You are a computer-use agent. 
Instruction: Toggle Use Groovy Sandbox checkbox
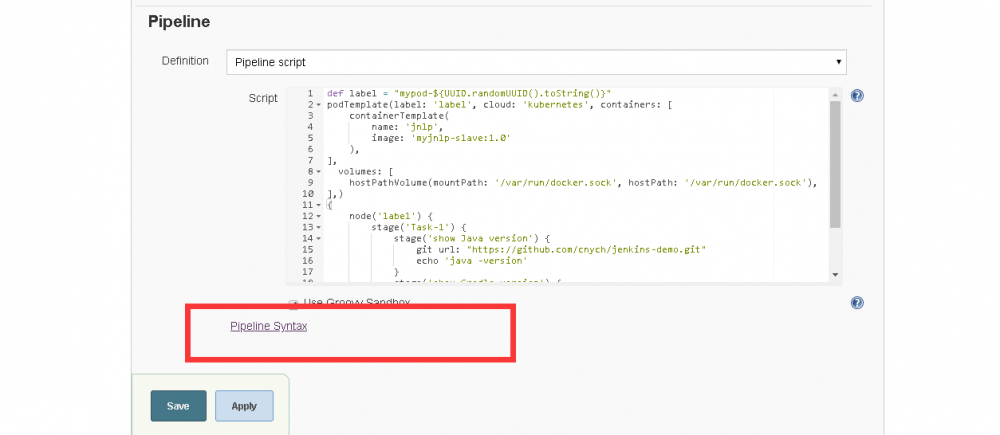(x=293, y=304)
